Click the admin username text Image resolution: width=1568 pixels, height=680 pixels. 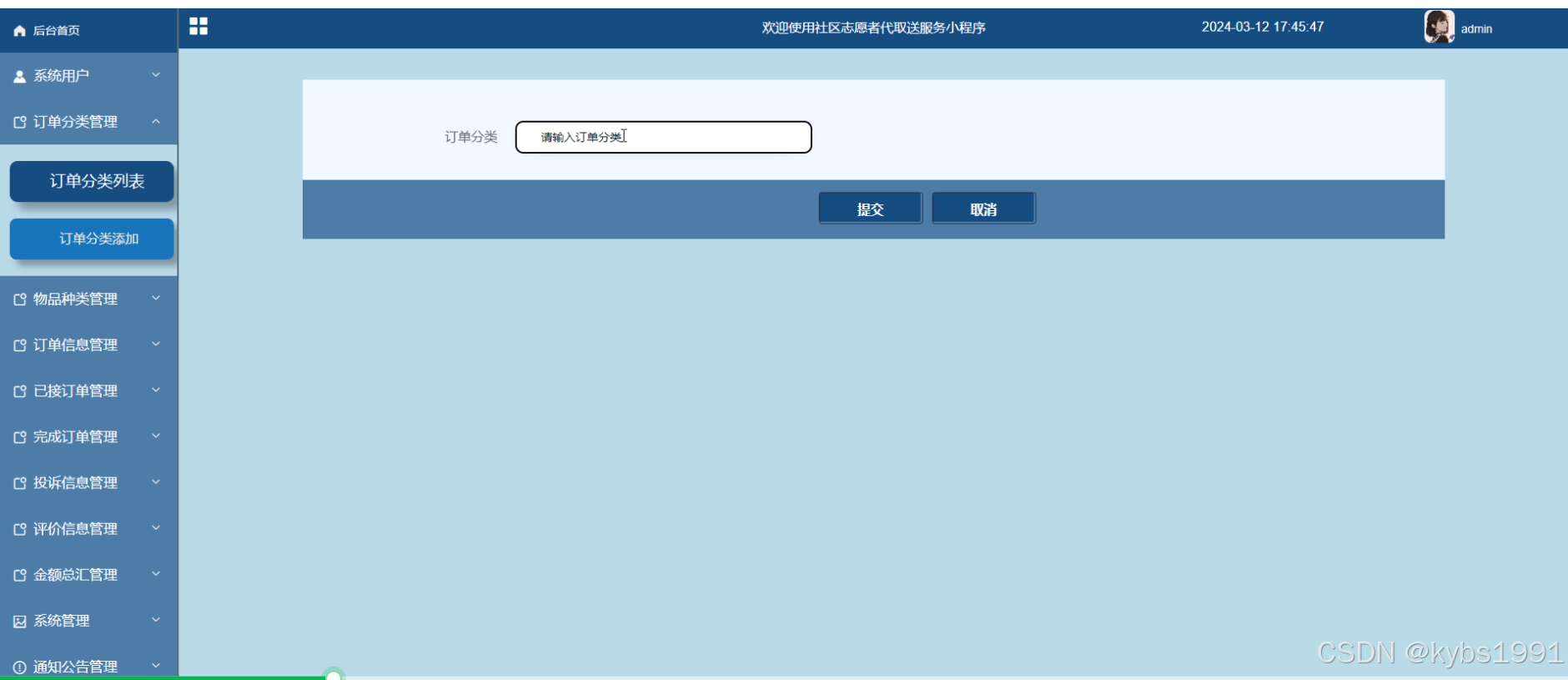click(x=1476, y=29)
